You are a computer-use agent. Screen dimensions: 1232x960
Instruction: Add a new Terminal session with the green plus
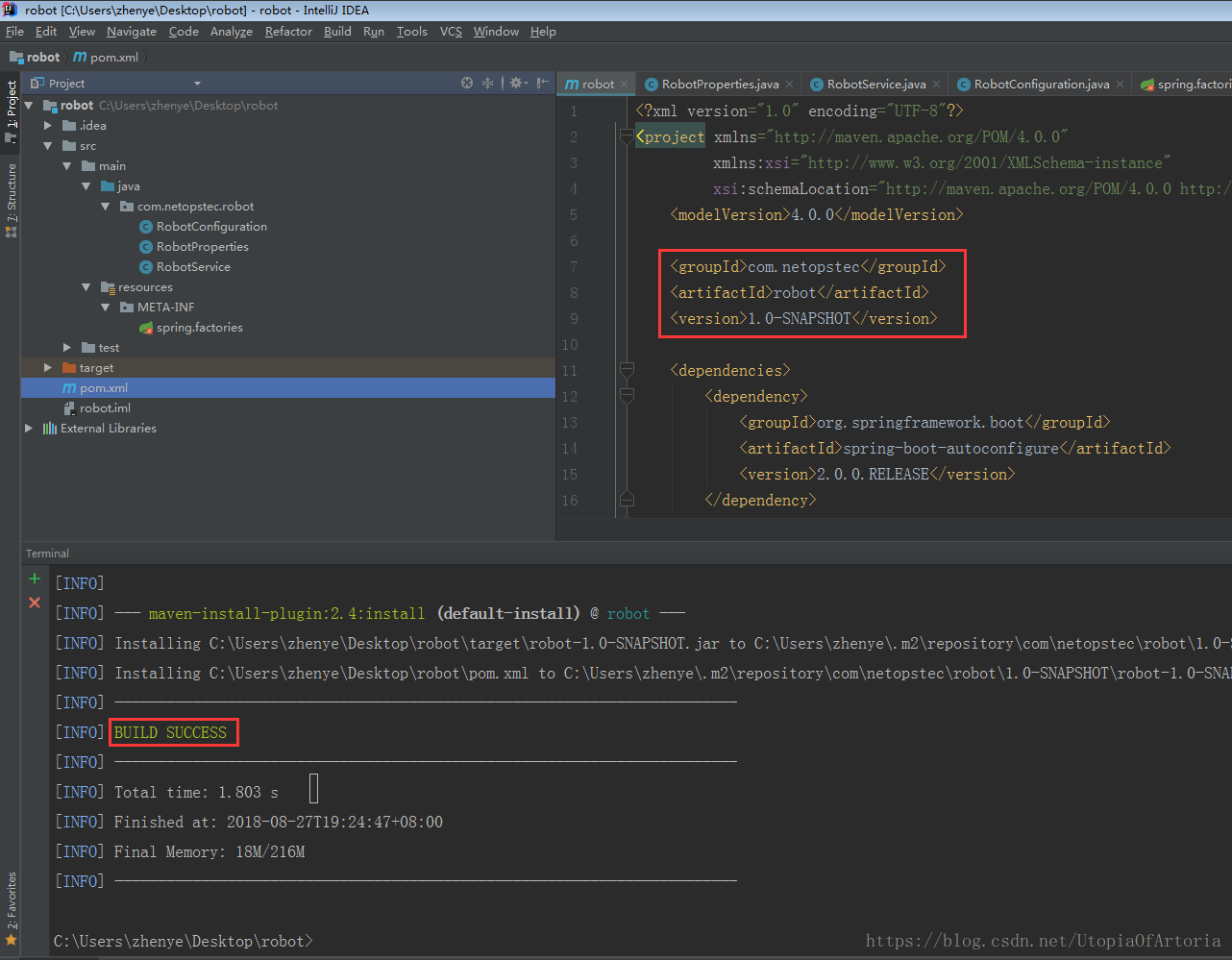click(35, 578)
